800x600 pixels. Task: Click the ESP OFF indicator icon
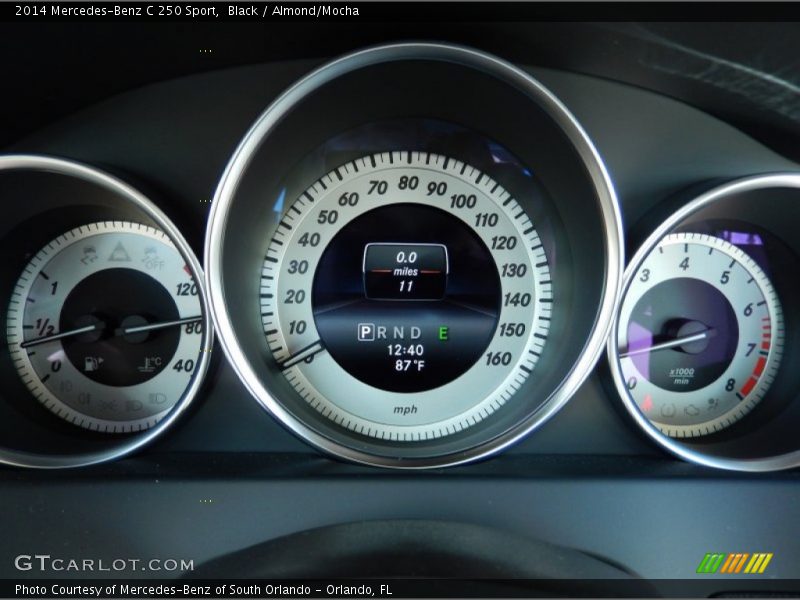click(x=153, y=259)
